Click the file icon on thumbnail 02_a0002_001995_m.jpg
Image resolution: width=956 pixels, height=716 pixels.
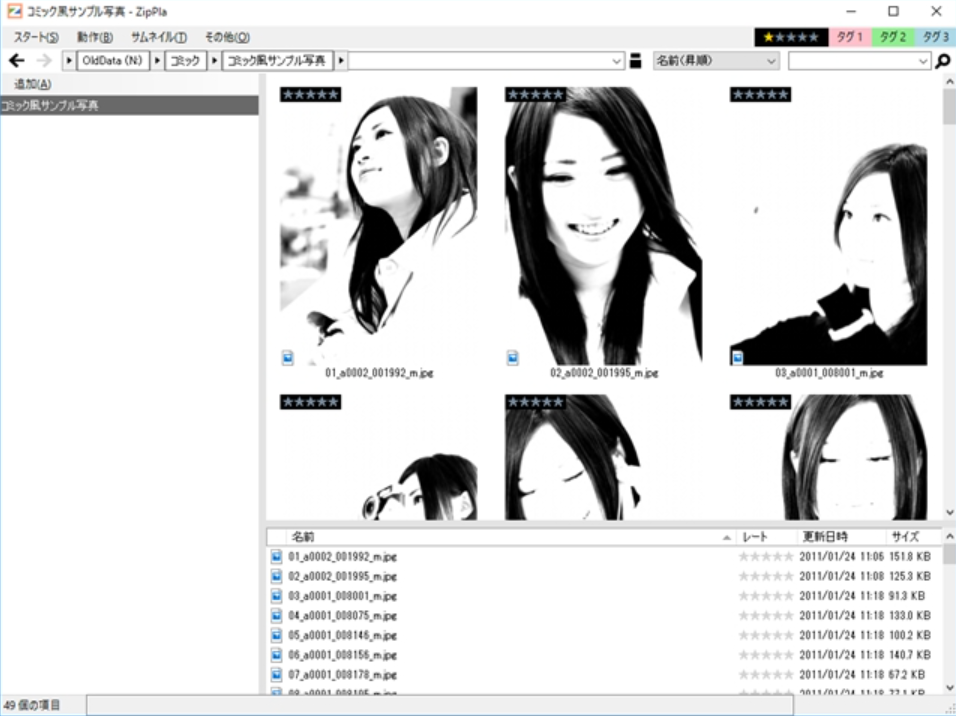pyautogui.click(x=513, y=358)
